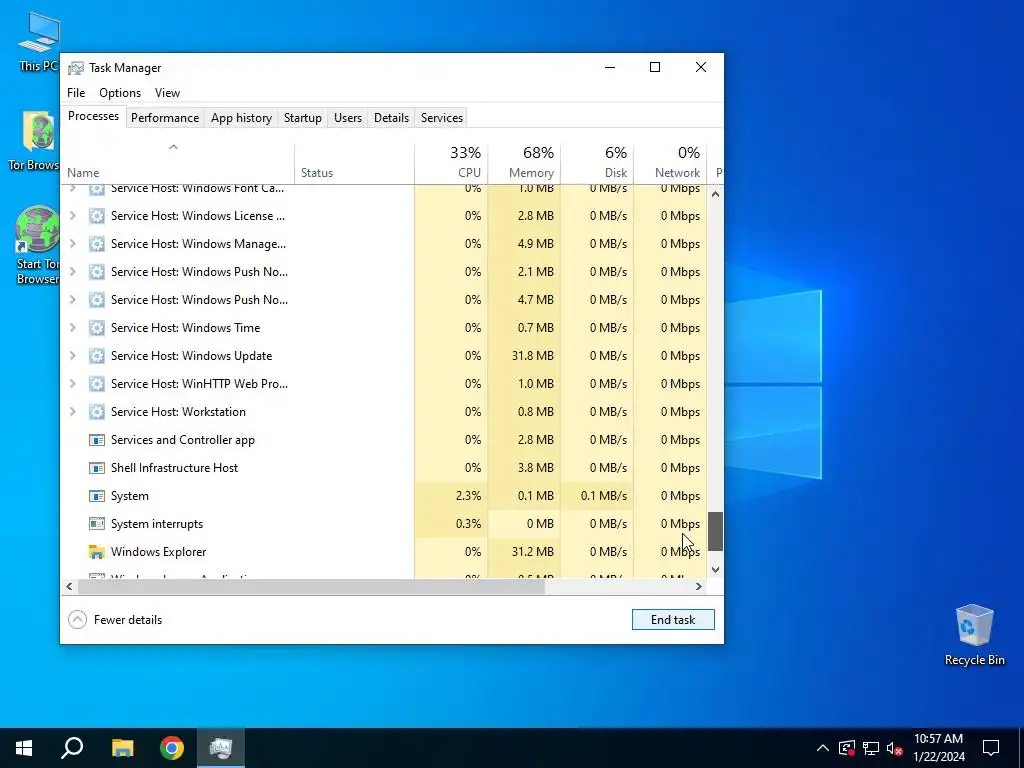Show hidden system tray icons
The width and height of the screenshot is (1024, 768).
pos(823,748)
